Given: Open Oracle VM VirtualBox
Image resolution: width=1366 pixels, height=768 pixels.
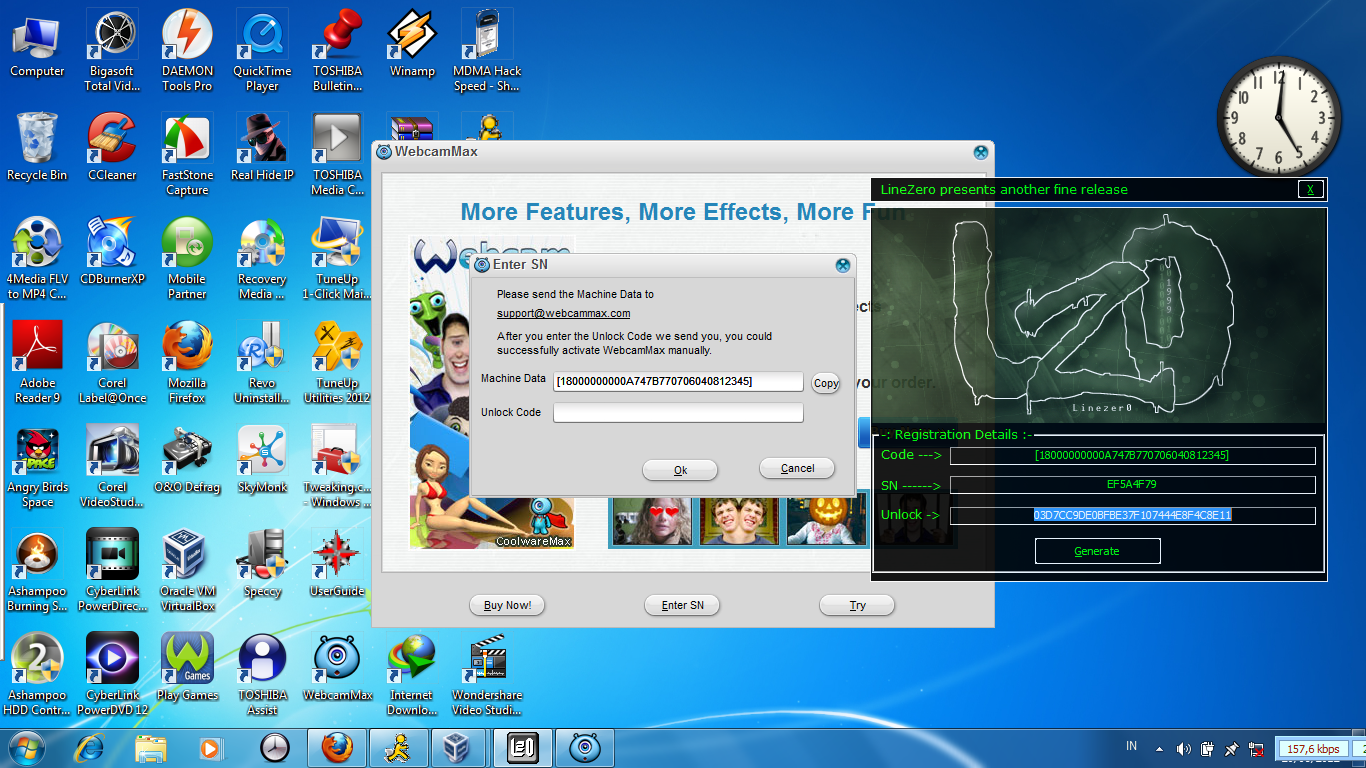Looking at the screenshot, I should (187, 552).
